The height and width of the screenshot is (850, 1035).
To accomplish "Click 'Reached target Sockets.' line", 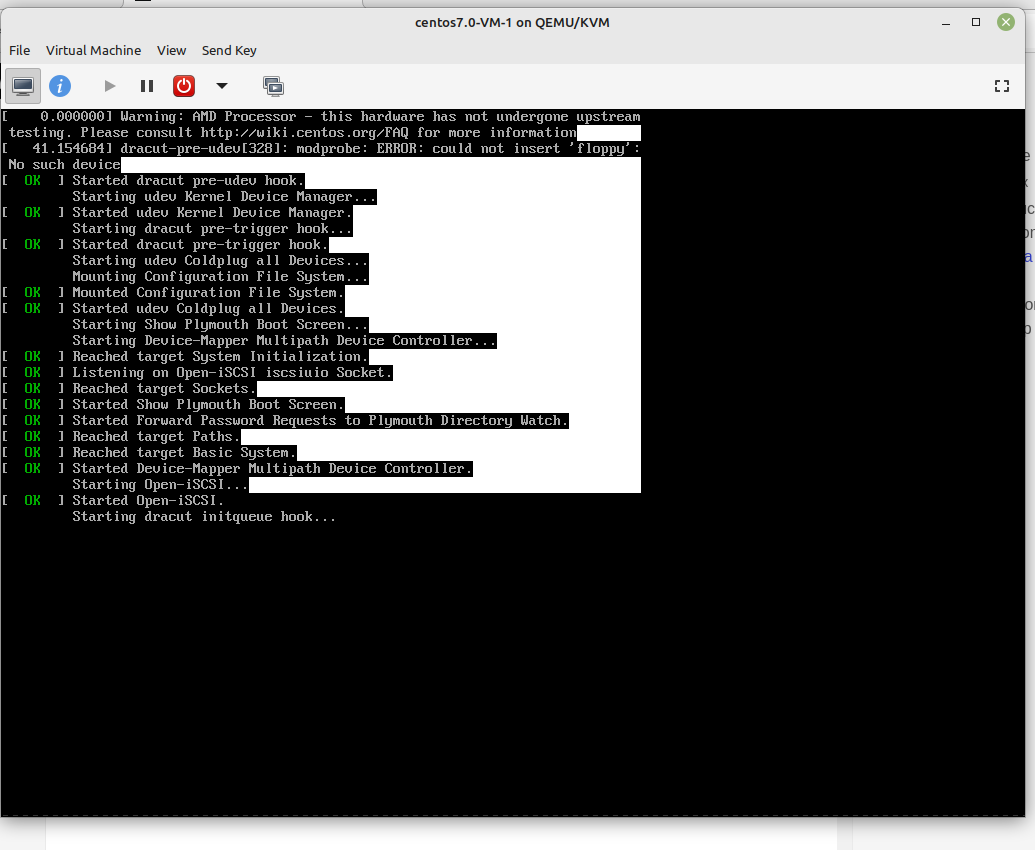I will [x=164, y=389].
